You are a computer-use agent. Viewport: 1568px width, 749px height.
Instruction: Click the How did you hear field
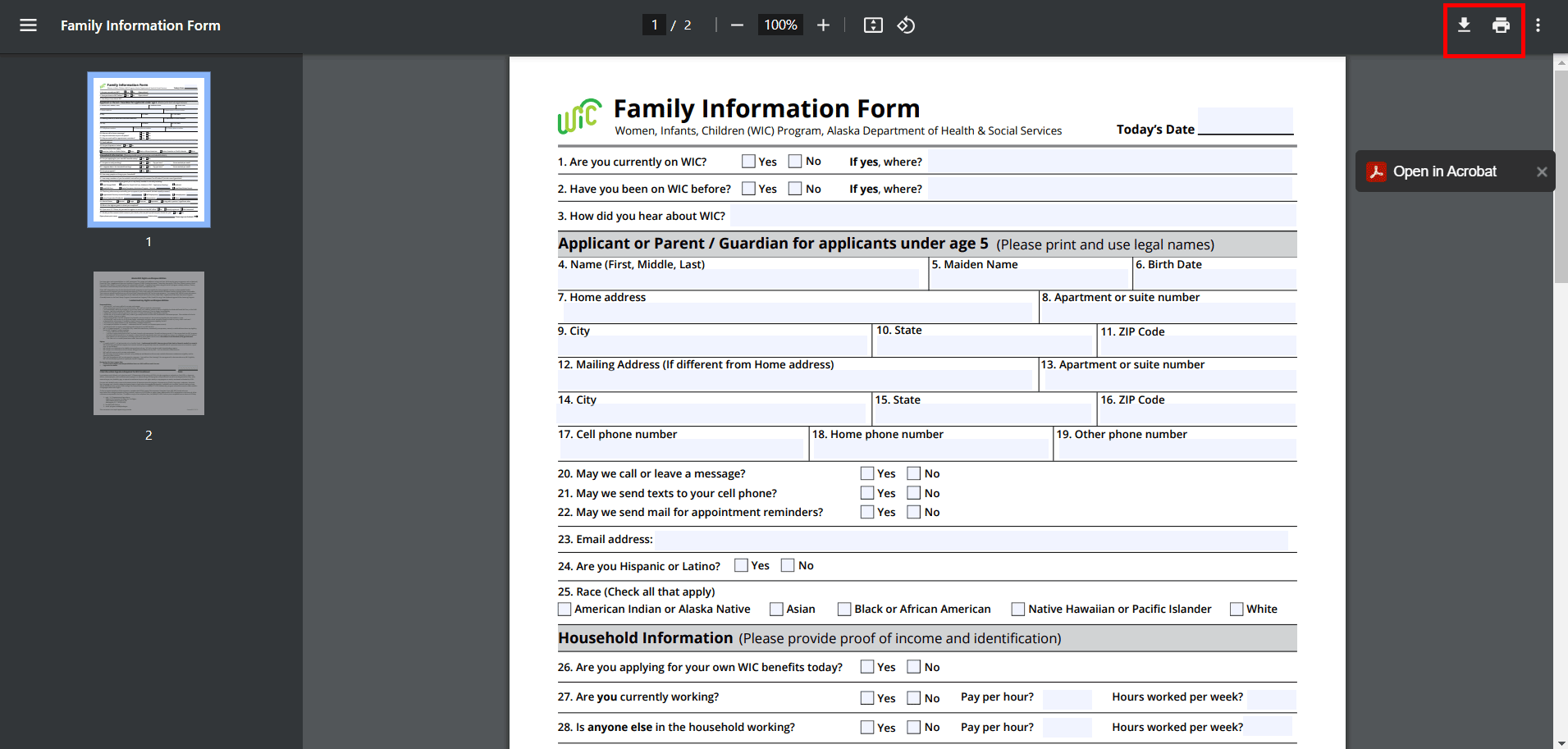(1013, 216)
